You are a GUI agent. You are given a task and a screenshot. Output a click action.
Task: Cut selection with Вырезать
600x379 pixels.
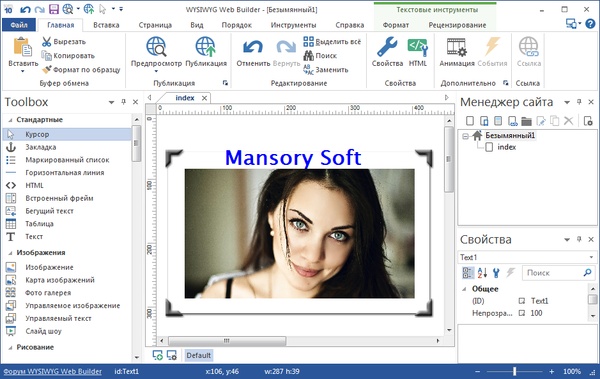(64, 41)
